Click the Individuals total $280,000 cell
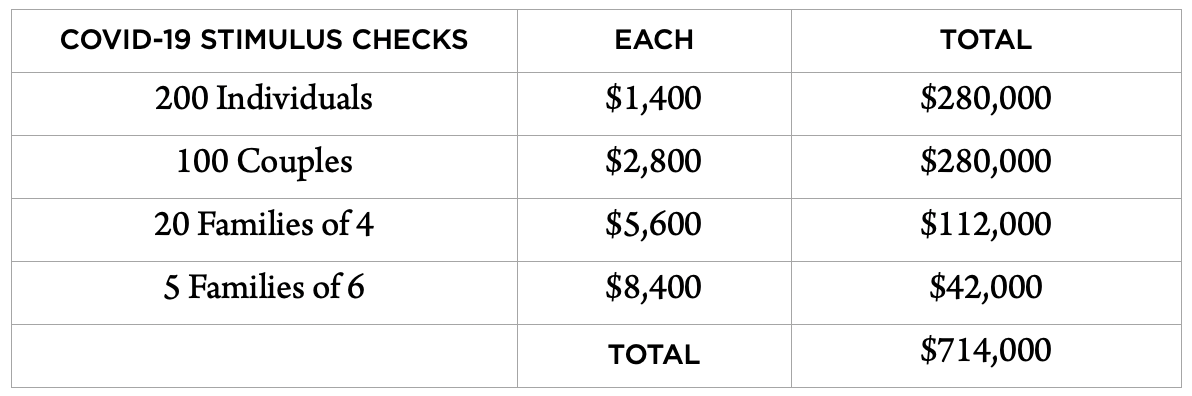Image resolution: width=1192 pixels, height=396 pixels. (986, 104)
